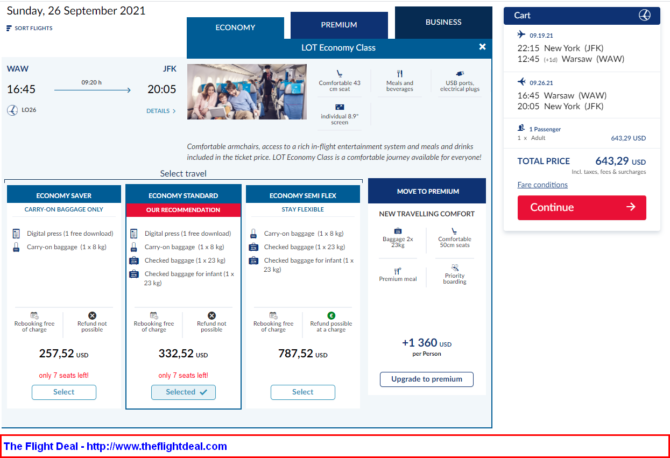670x458 pixels.
Task: Click the LOT airline logo beside LO26
Action: click(x=12, y=110)
